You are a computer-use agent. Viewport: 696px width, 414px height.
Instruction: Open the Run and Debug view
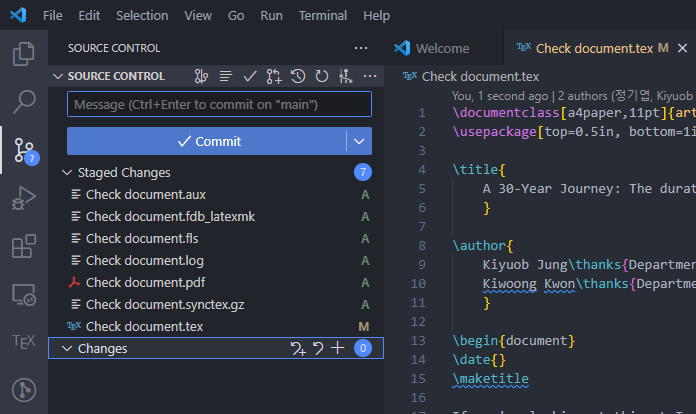click(x=24, y=198)
